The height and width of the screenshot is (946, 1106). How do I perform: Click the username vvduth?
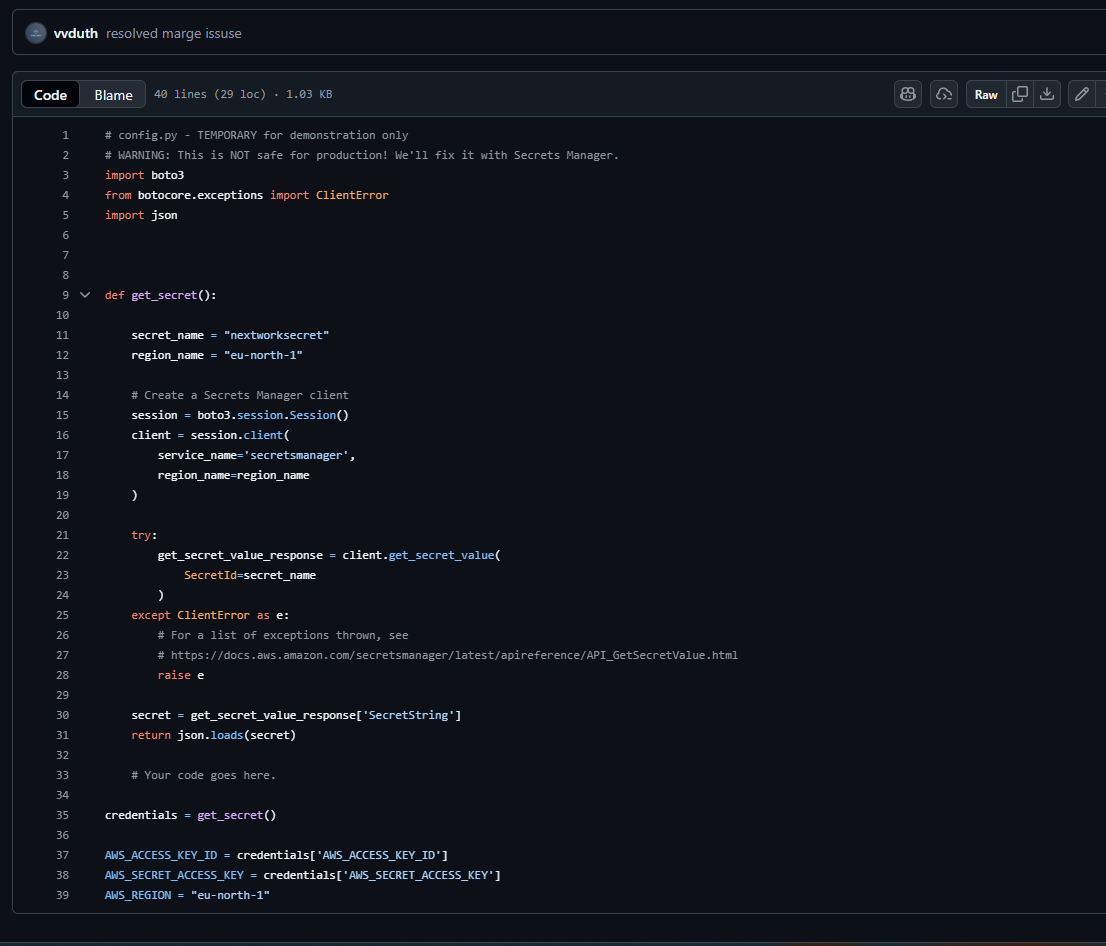tap(77, 33)
